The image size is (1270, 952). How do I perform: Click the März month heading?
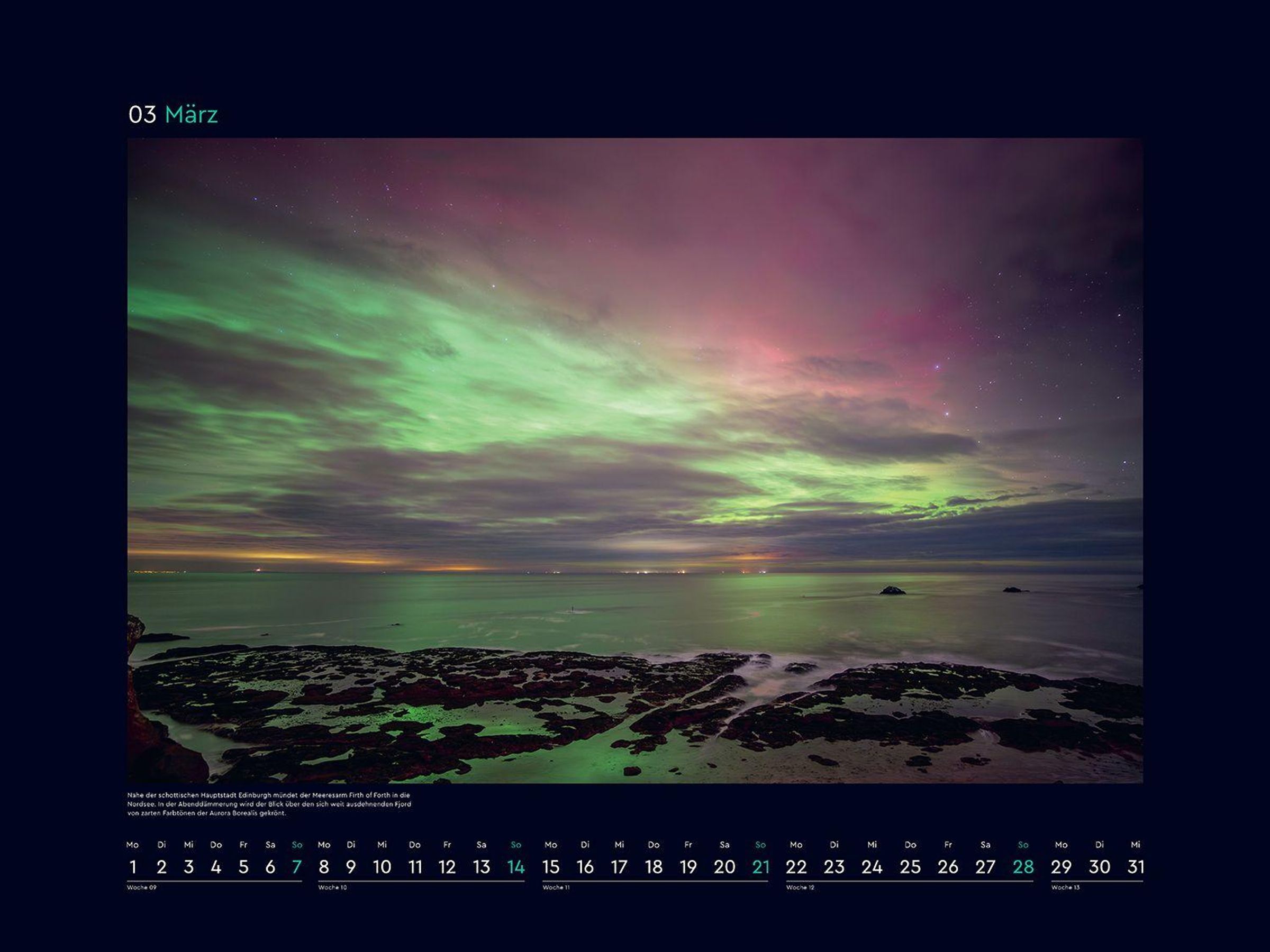pos(191,115)
